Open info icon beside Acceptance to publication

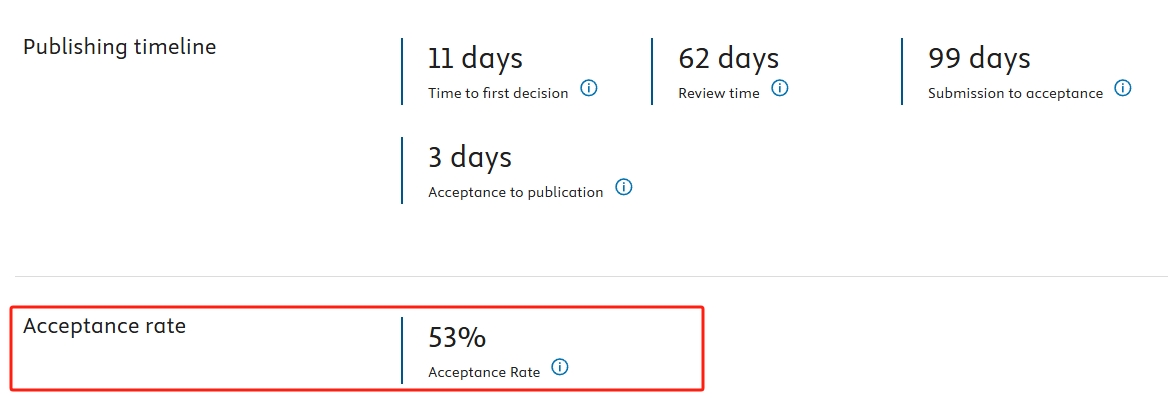(624, 187)
